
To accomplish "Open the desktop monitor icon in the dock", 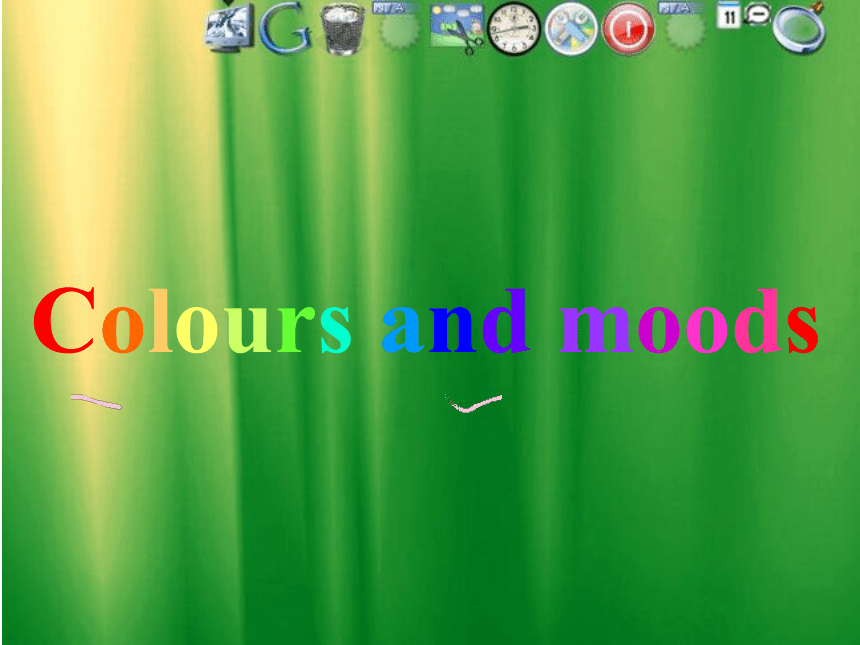I will coord(229,27).
